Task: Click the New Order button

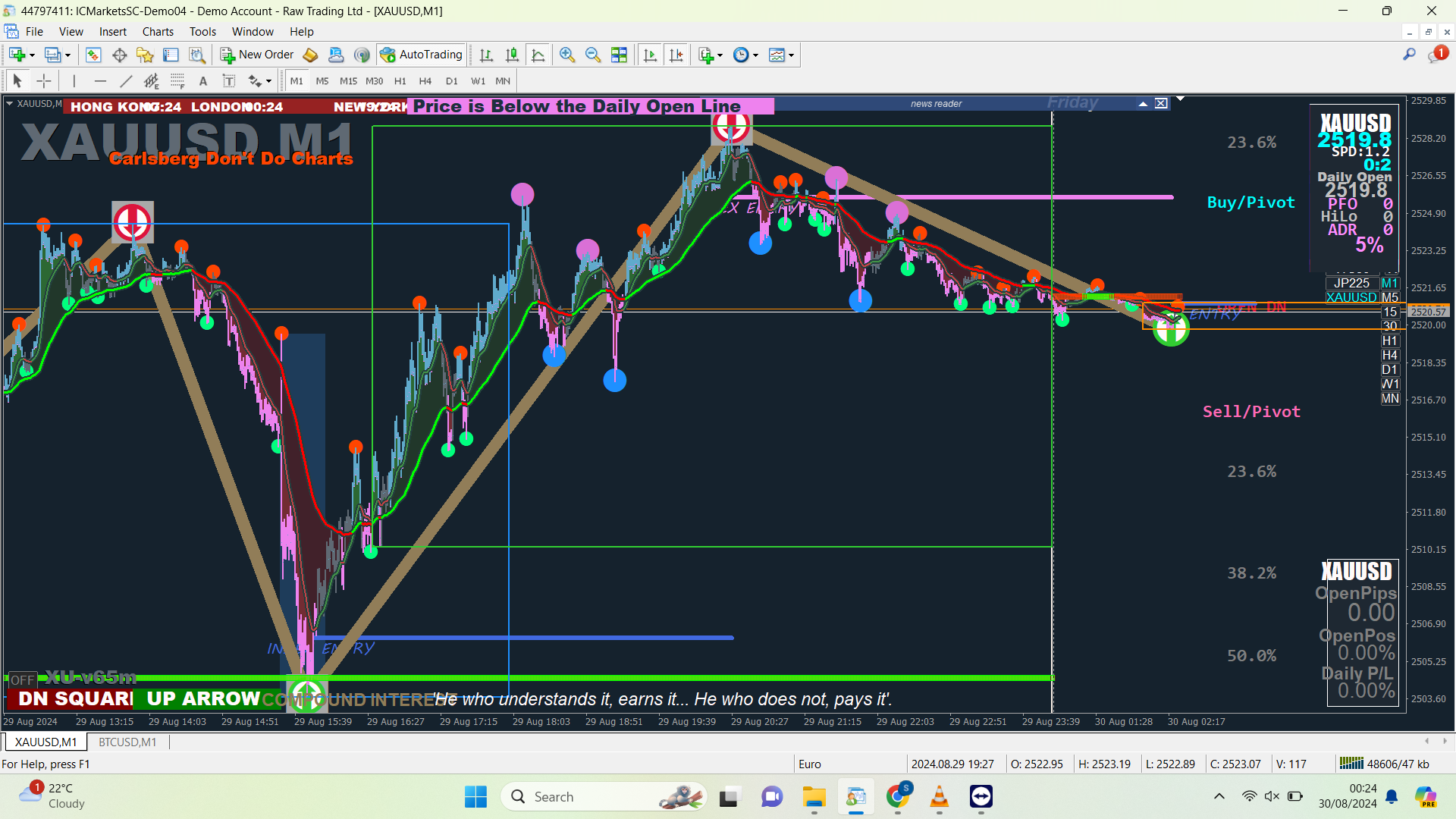Action: 257,55
